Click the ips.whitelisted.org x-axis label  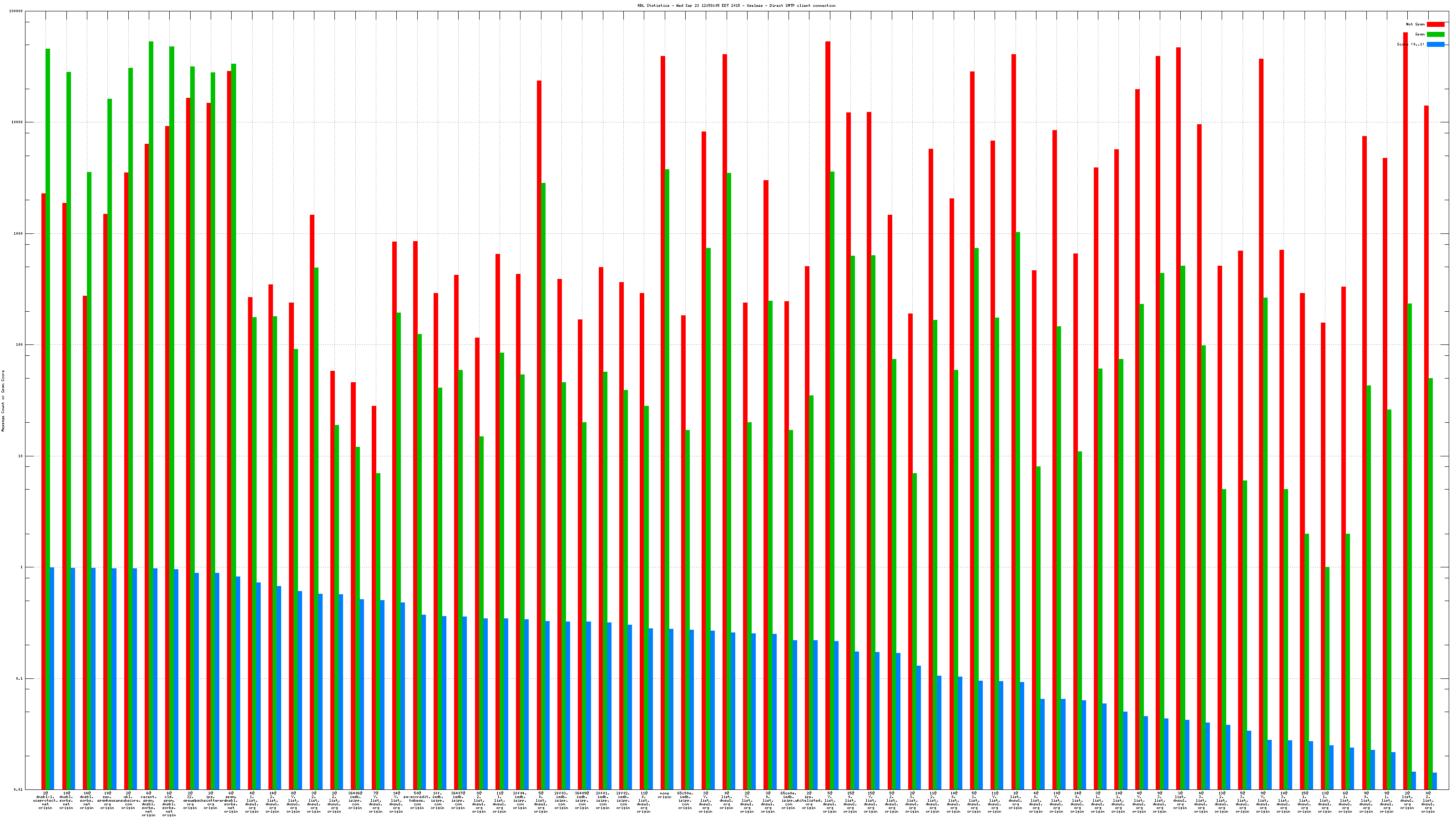coord(809,800)
